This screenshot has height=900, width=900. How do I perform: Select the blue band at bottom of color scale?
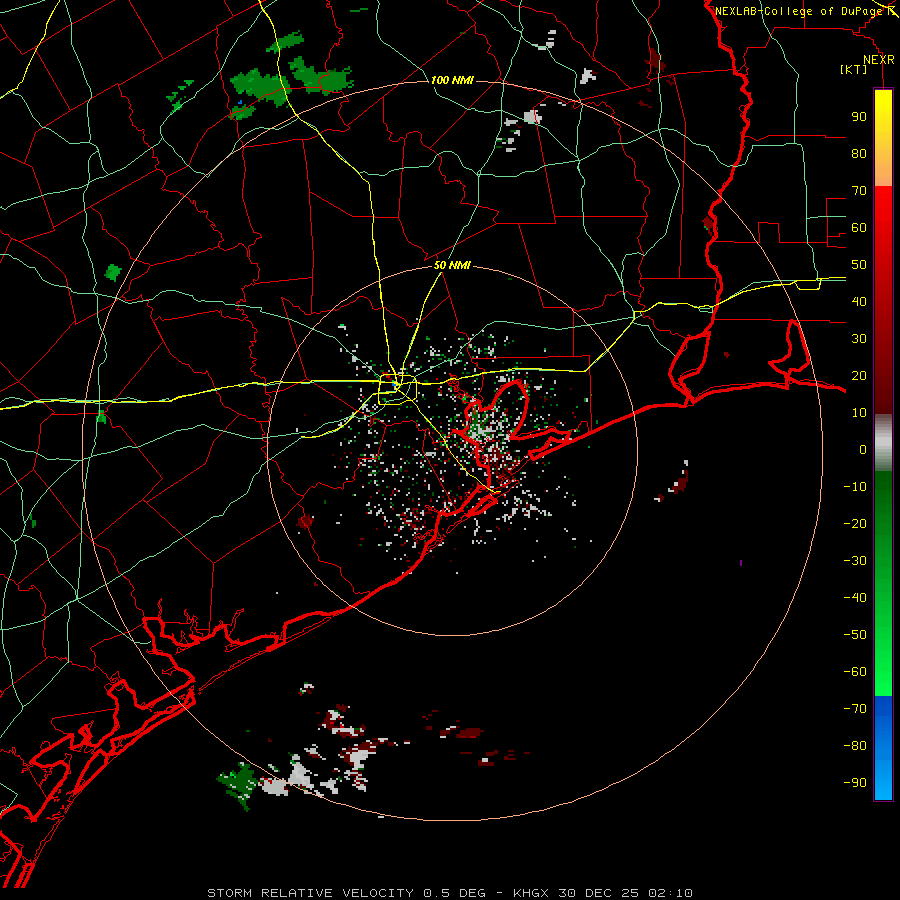coord(883,748)
